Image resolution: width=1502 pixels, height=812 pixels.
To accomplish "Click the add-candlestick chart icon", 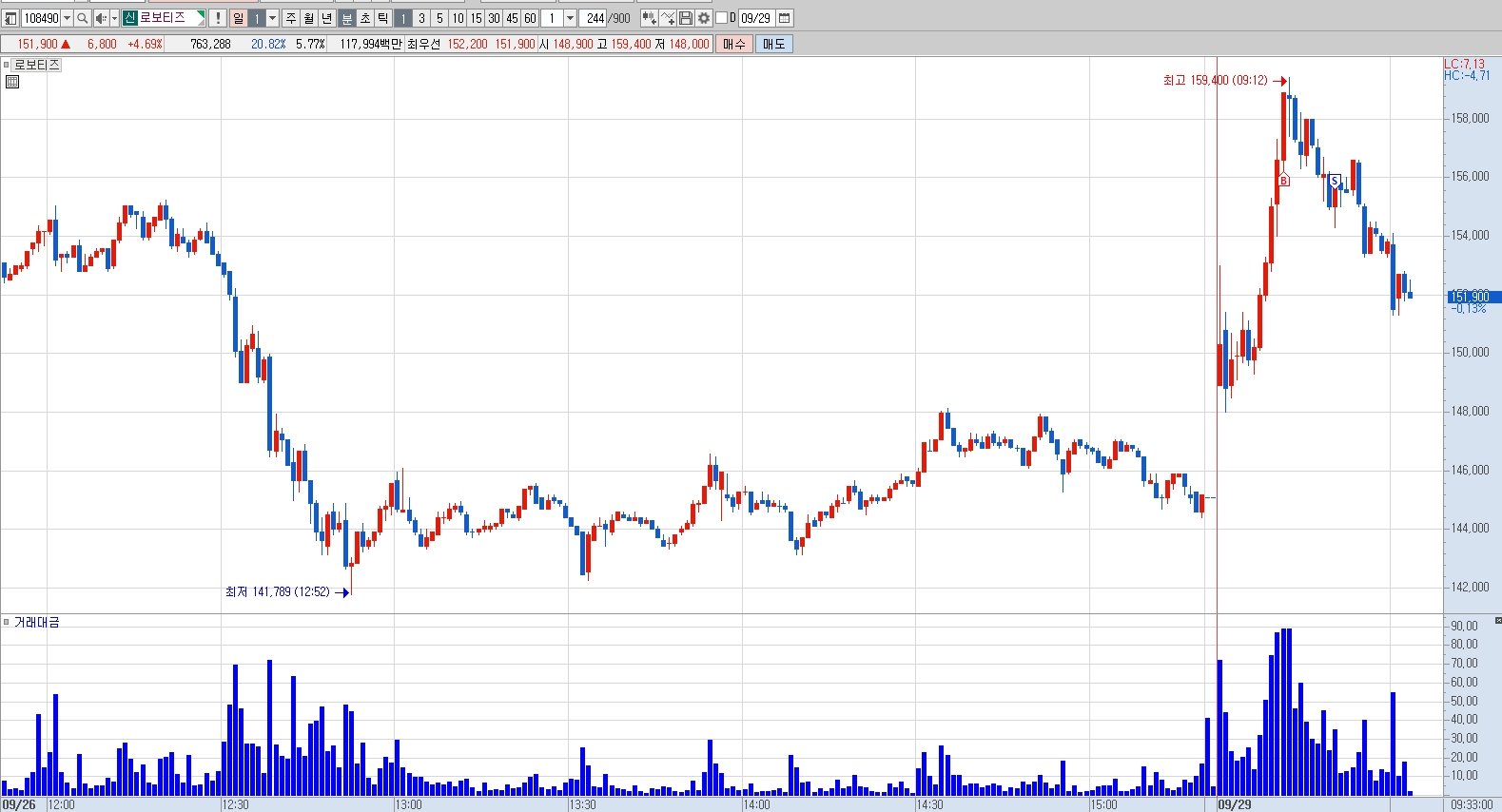I will pos(649,18).
